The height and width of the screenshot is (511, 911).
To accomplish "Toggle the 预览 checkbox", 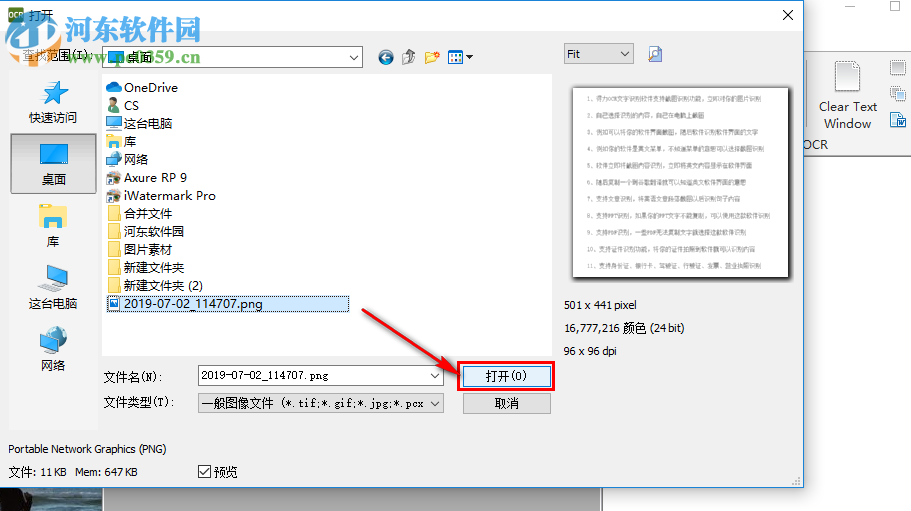I will 205,472.
